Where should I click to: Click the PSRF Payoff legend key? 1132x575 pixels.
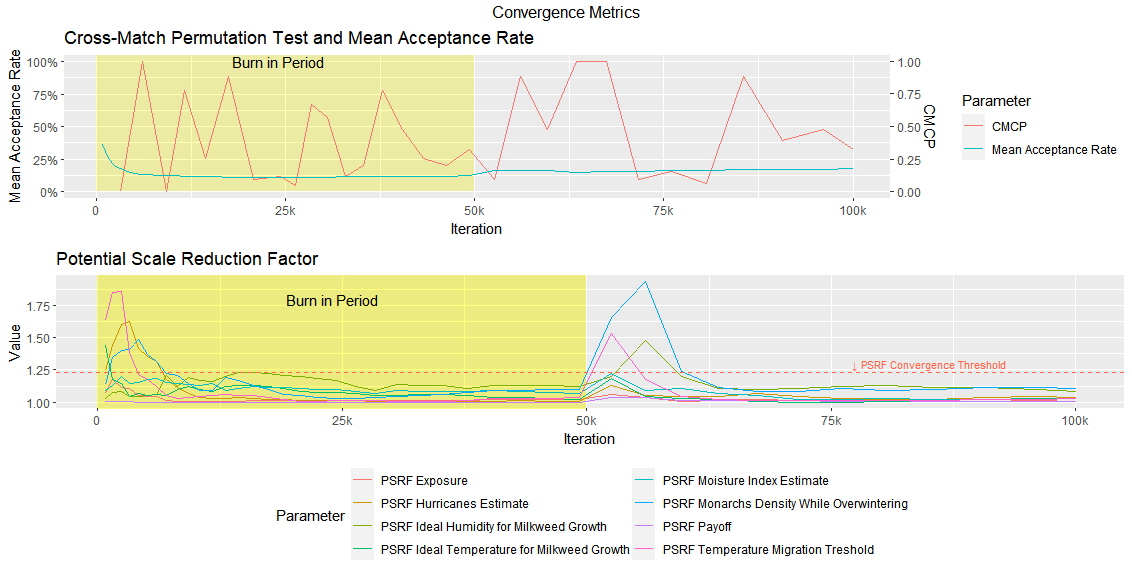tap(645, 527)
